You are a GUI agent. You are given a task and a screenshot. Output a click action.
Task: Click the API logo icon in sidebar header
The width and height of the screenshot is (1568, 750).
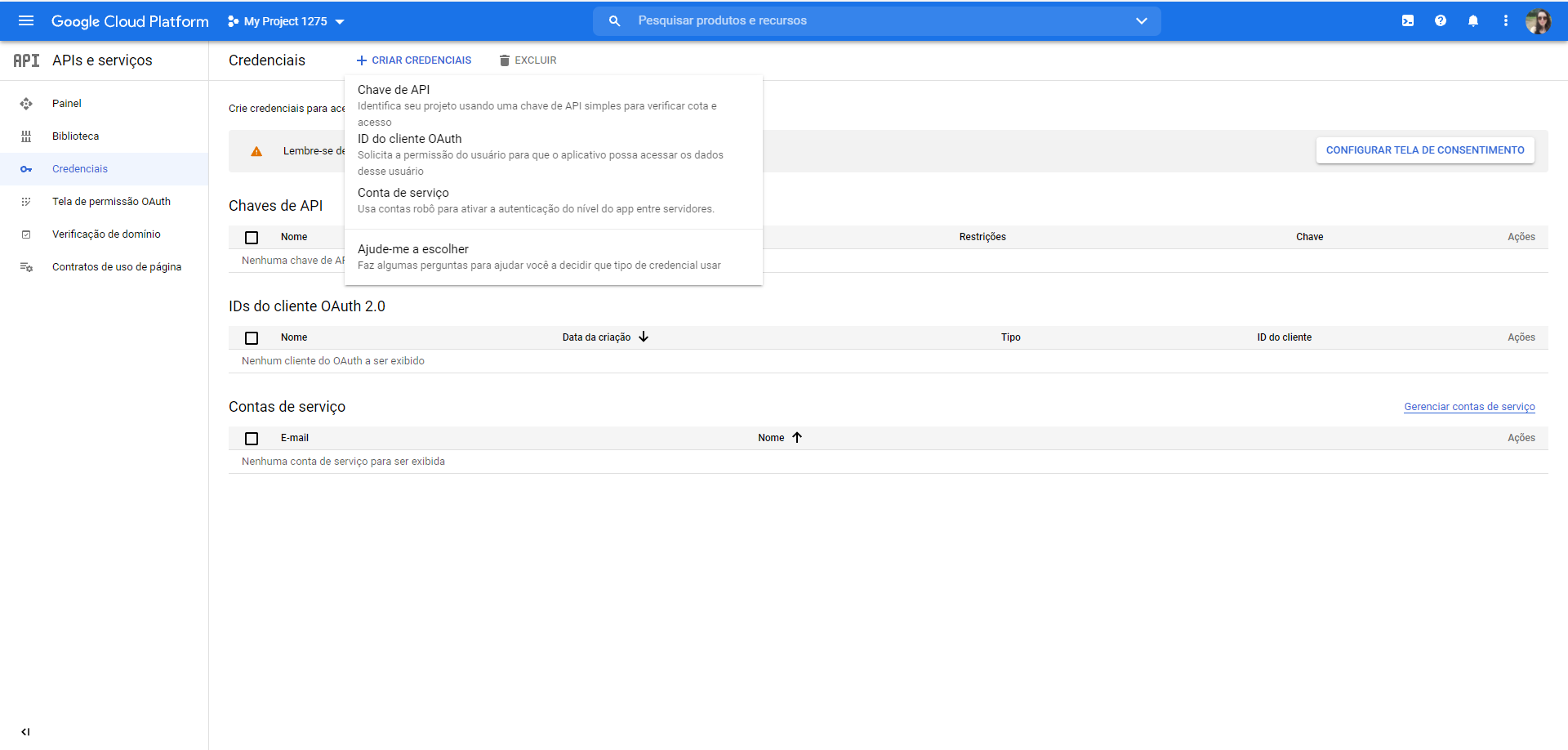coord(26,60)
